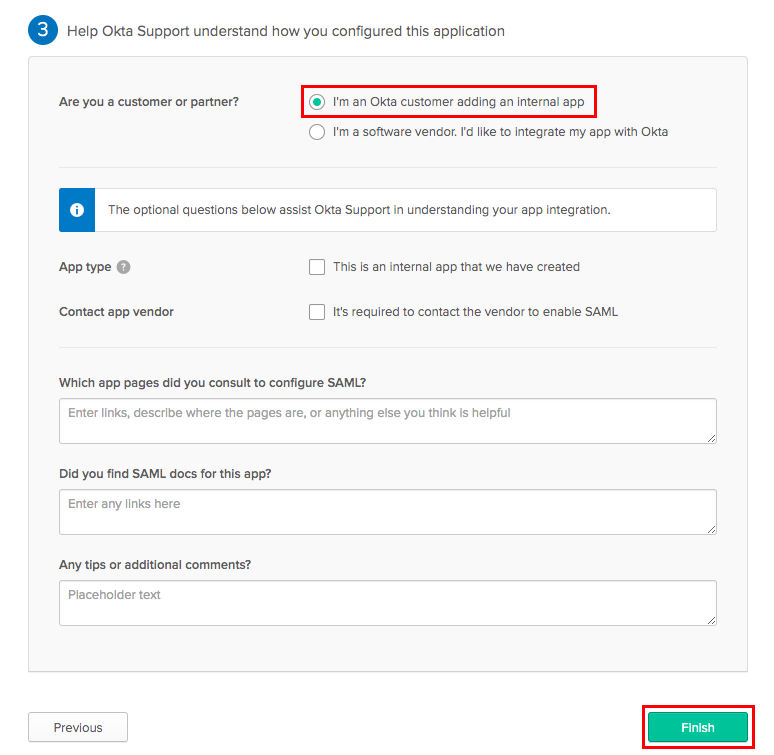Grab the resize handle of the app pages textarea
This screenshot has width=774, height=755.
tap(711, 437)
